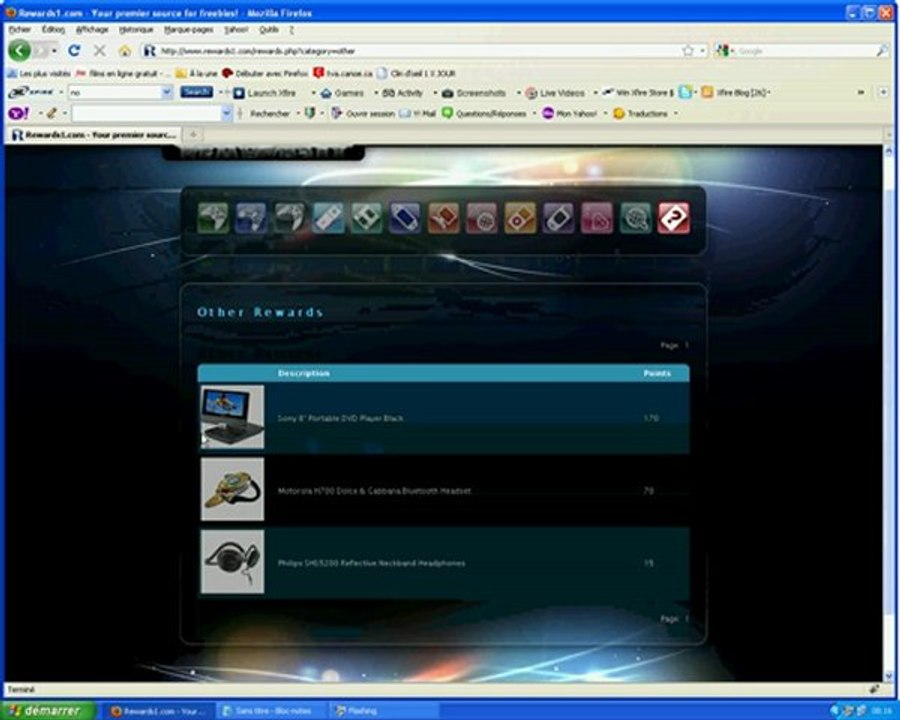
Task: Open Live Videos in the Xfire toolbar
Action: click(555, 92)
